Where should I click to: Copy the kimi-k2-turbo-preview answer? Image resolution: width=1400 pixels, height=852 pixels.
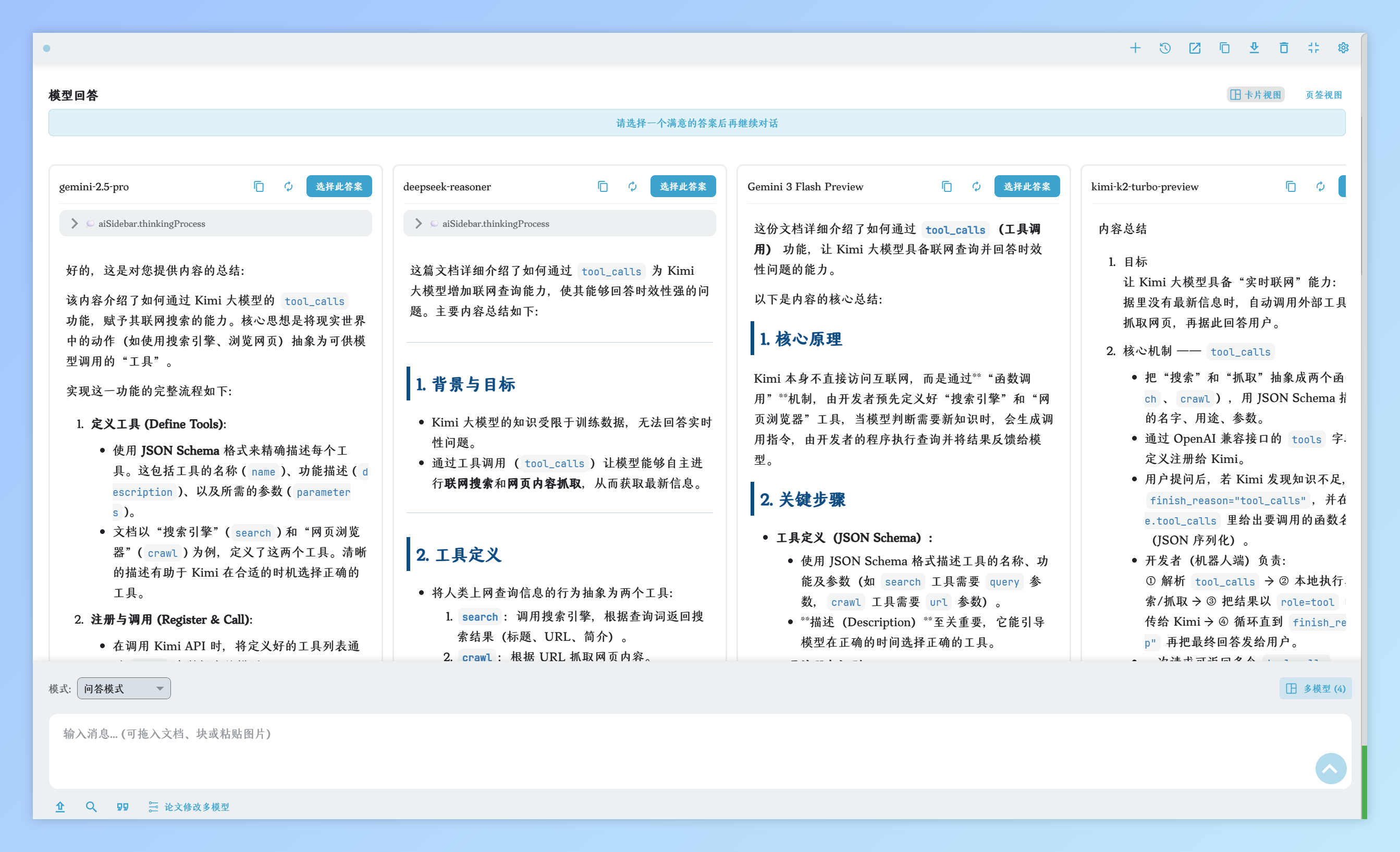pos(1291,187)
